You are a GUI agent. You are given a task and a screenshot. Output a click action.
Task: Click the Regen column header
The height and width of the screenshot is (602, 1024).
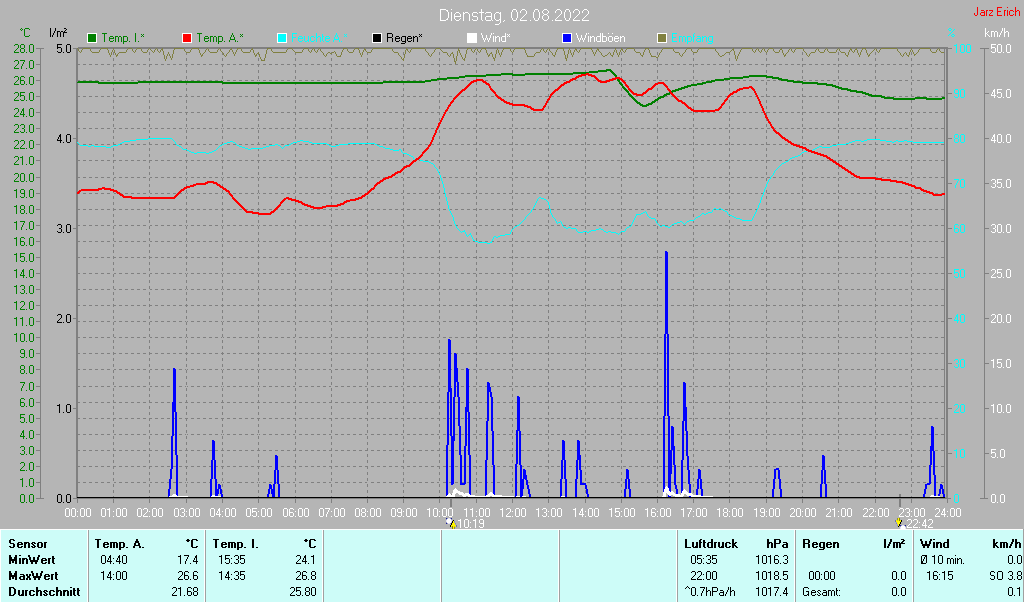click(821, 544)
